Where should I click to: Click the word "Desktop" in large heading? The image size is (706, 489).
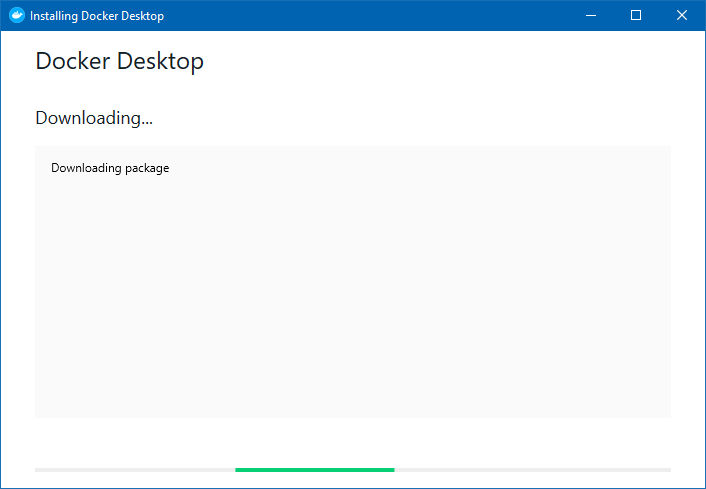tap(160, 62)
